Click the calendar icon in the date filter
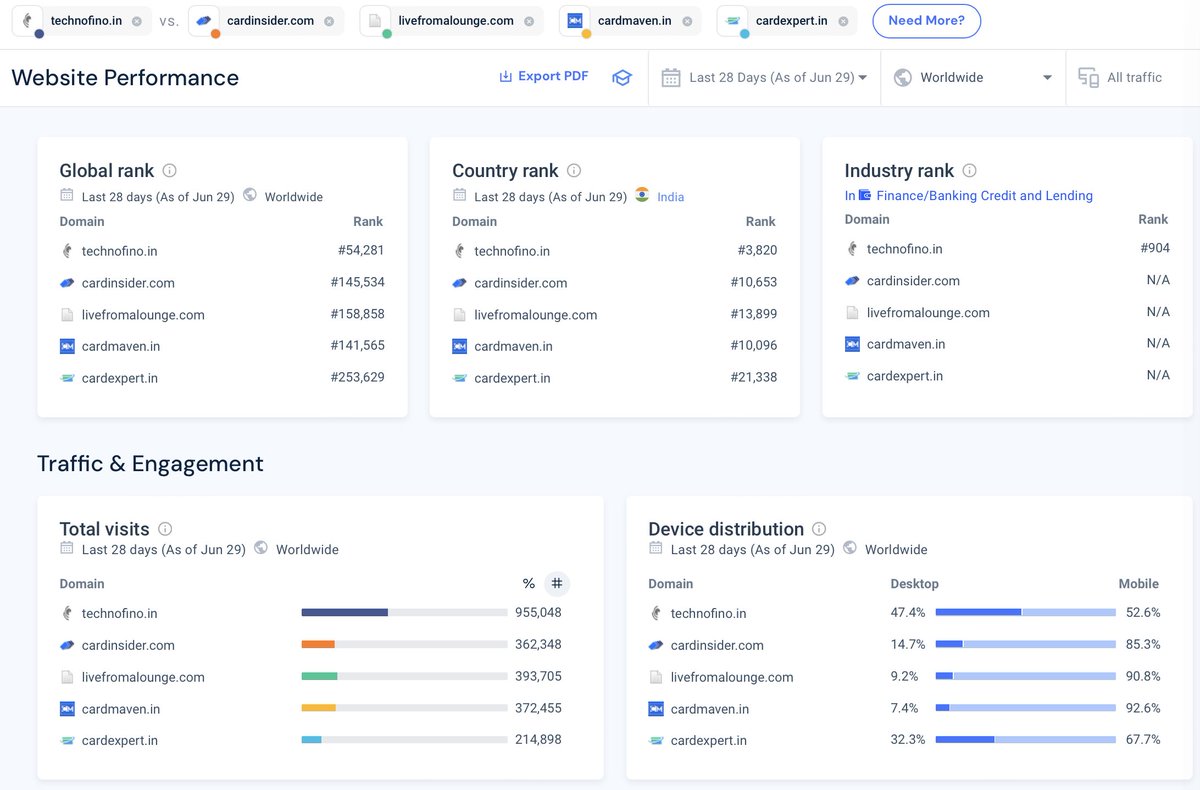1200x790 pixels. click(671, 77)
